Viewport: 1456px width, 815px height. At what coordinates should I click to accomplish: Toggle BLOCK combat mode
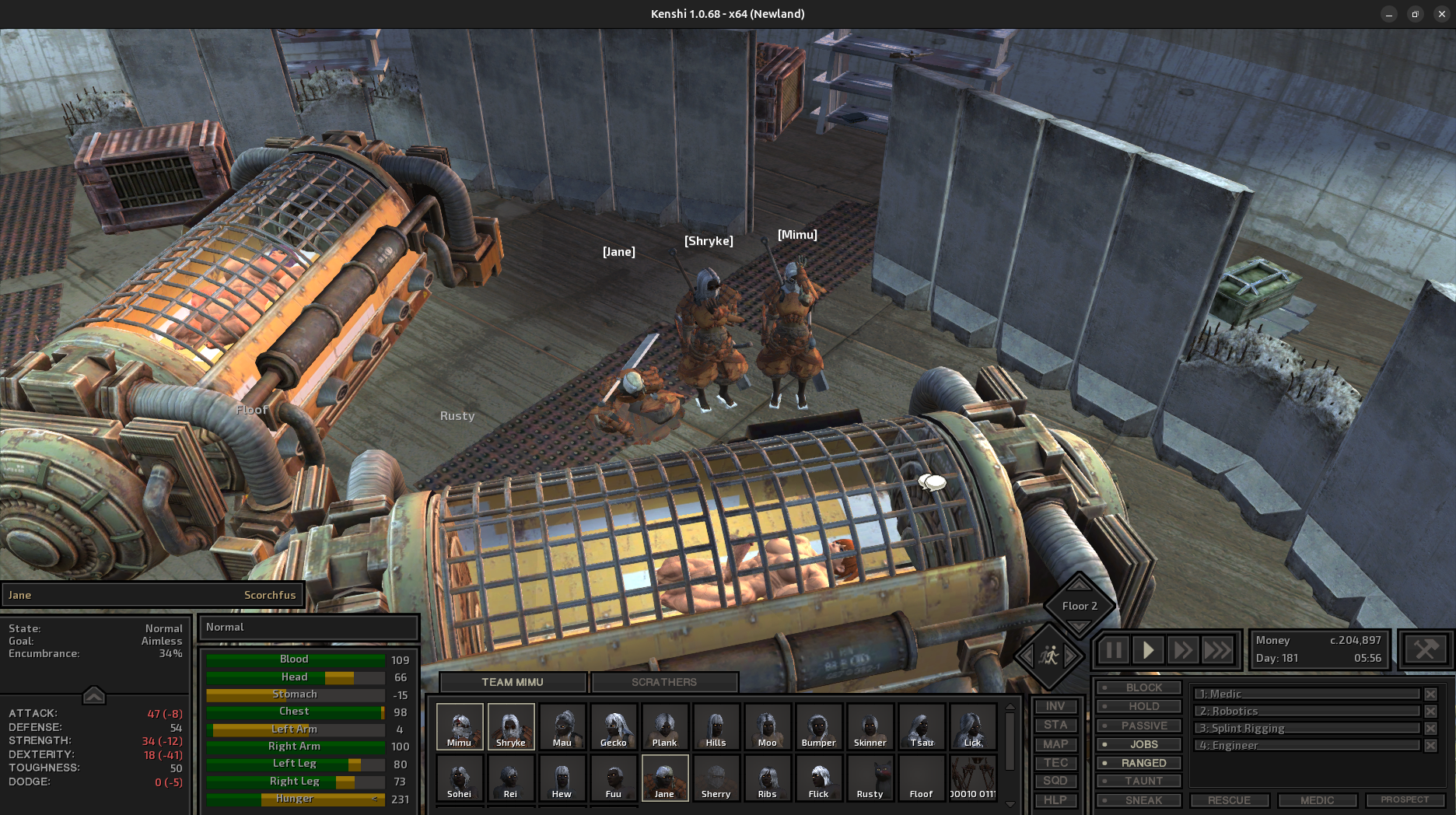click(1139, 687)
